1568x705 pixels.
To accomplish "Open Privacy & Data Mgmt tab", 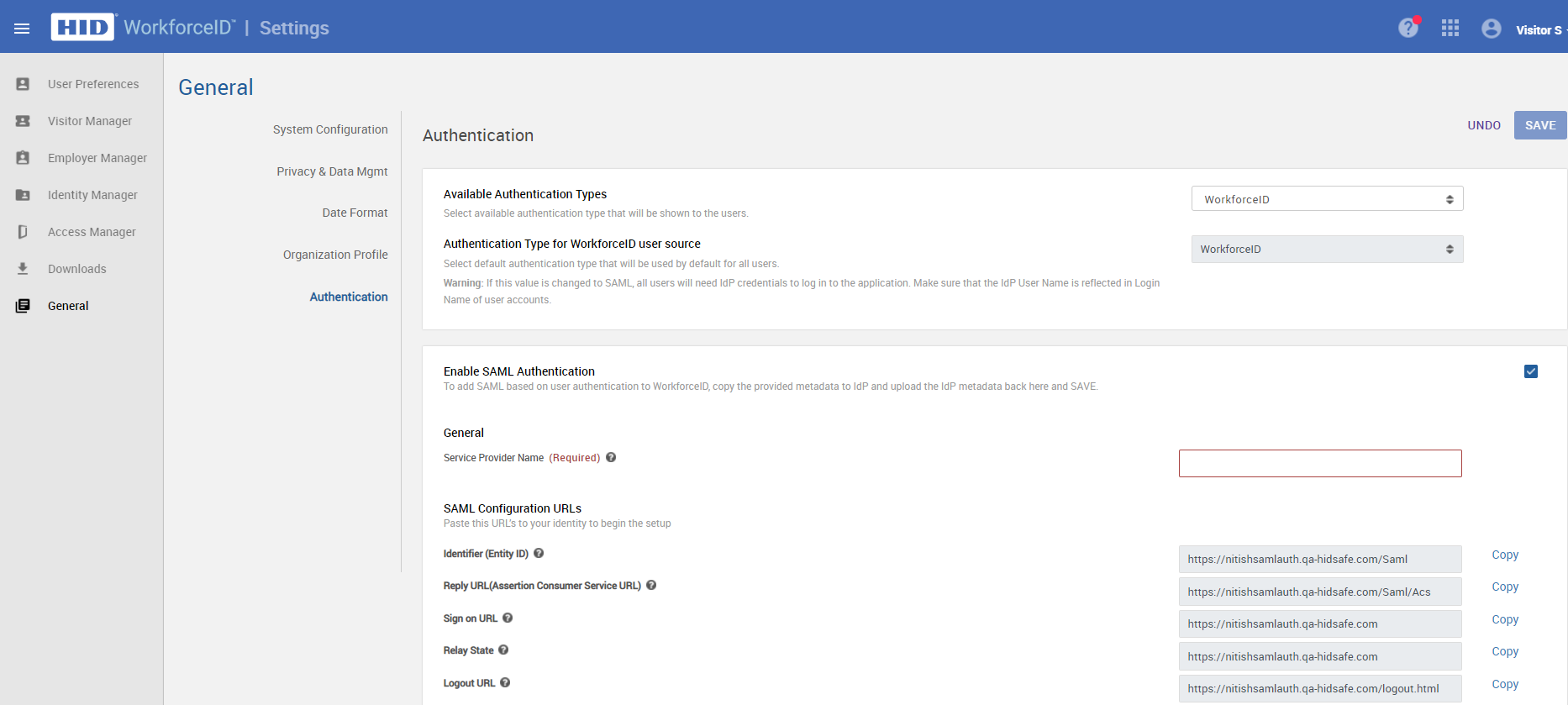I will (x=332, y=171).
